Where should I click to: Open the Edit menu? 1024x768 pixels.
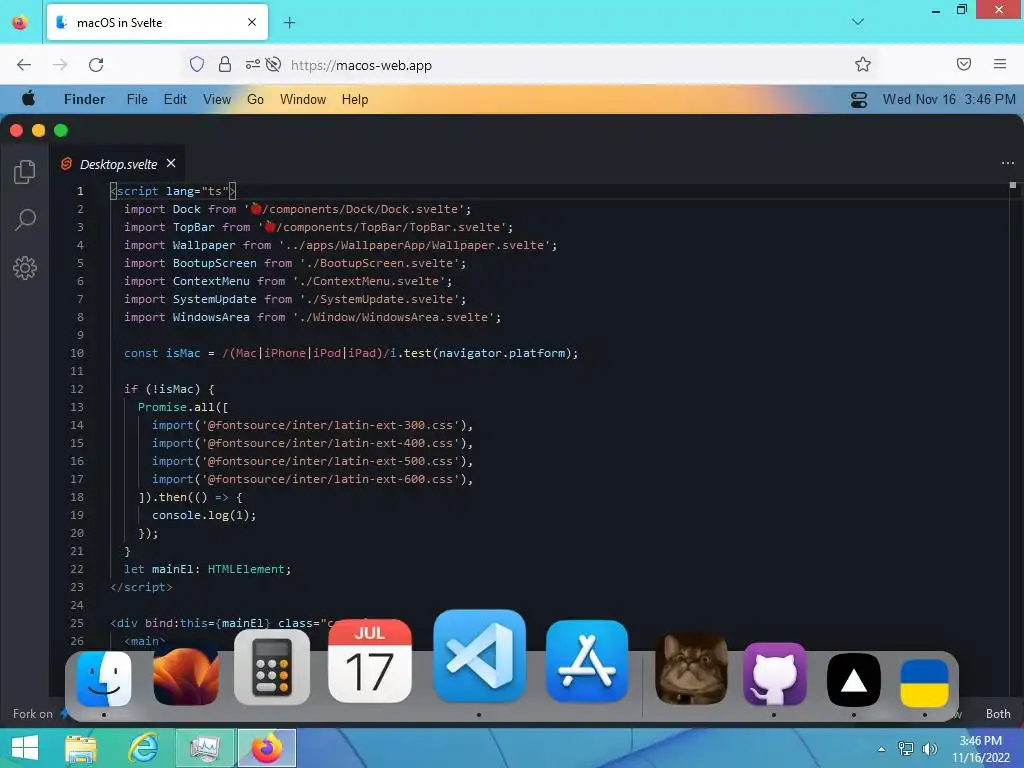coord(175,99)
